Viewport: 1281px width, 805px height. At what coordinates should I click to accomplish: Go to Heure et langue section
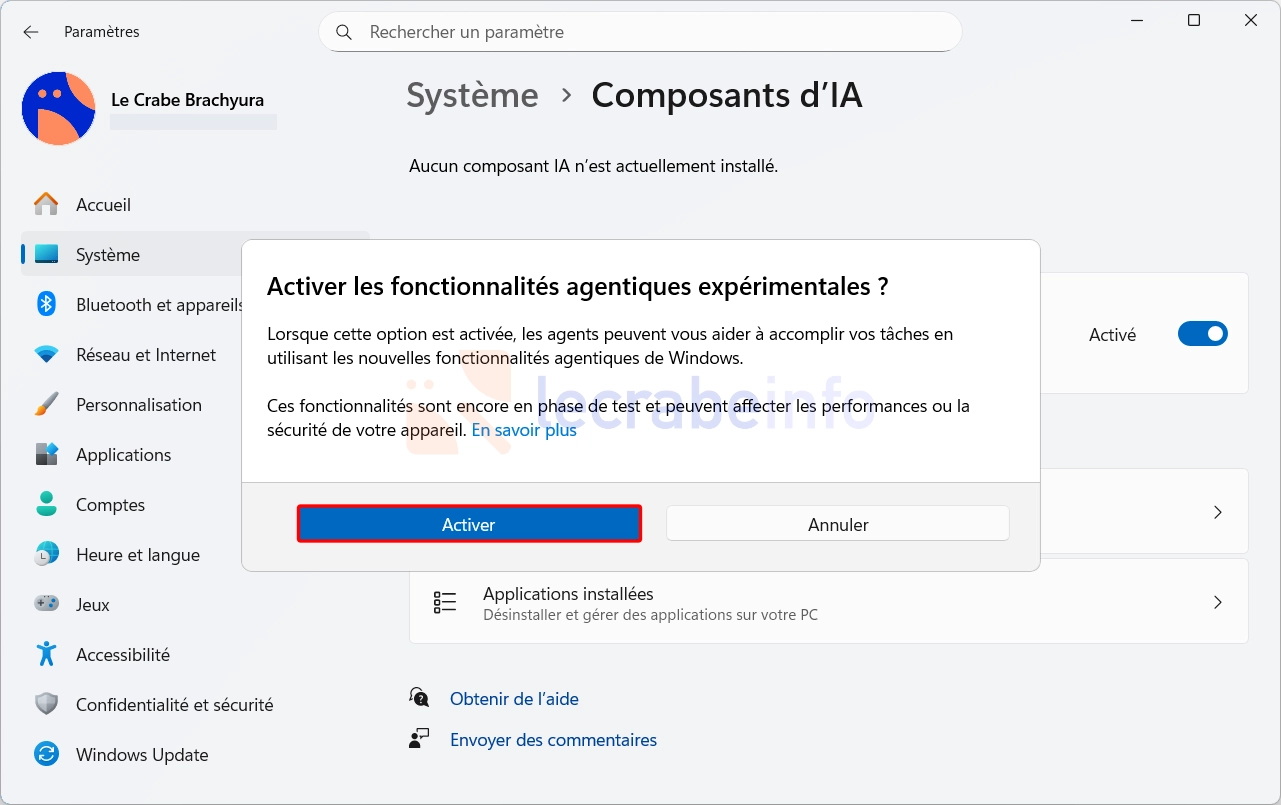click(138, 555)
